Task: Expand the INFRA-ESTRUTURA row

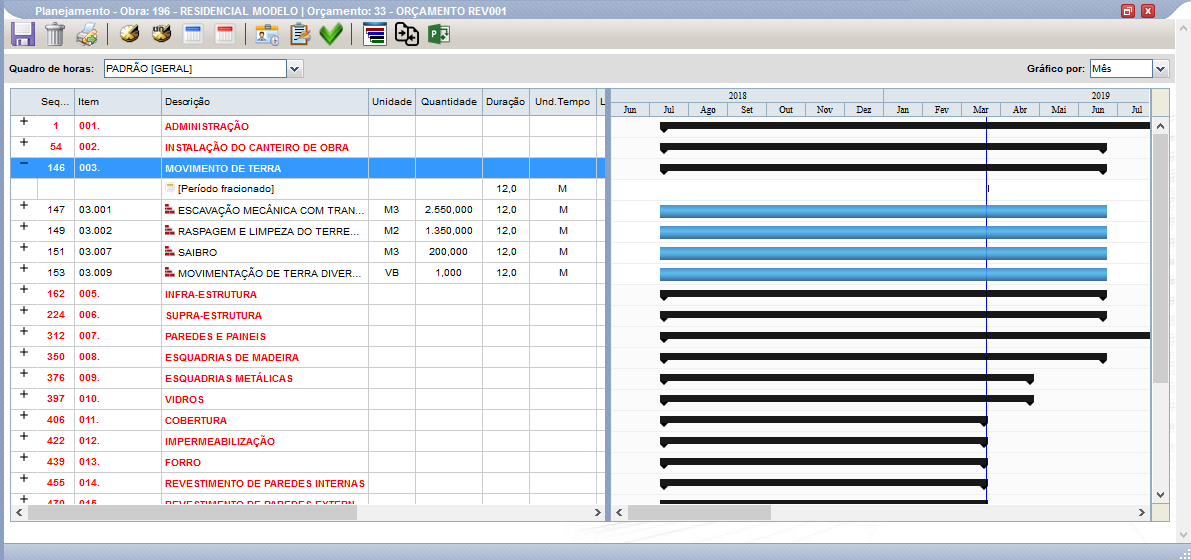Action: (x=24, y=289)
